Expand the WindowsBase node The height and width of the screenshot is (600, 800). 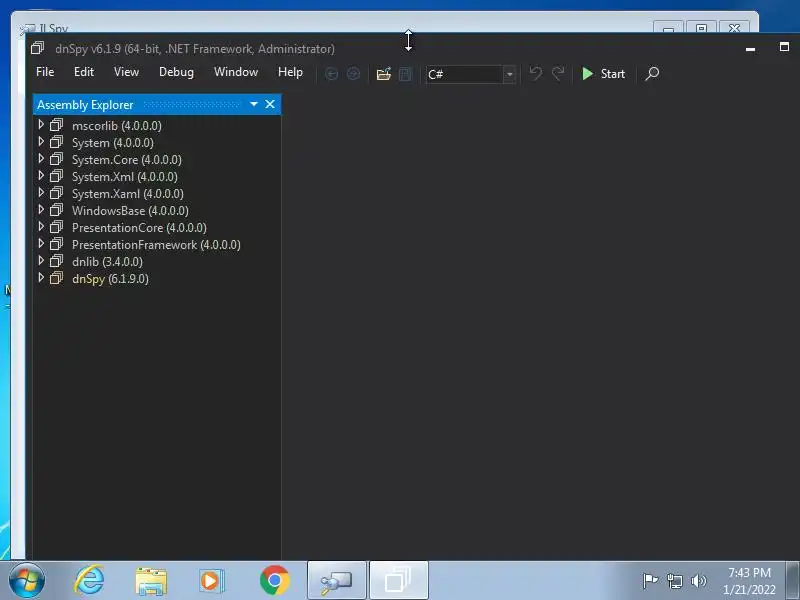[41, 210]
